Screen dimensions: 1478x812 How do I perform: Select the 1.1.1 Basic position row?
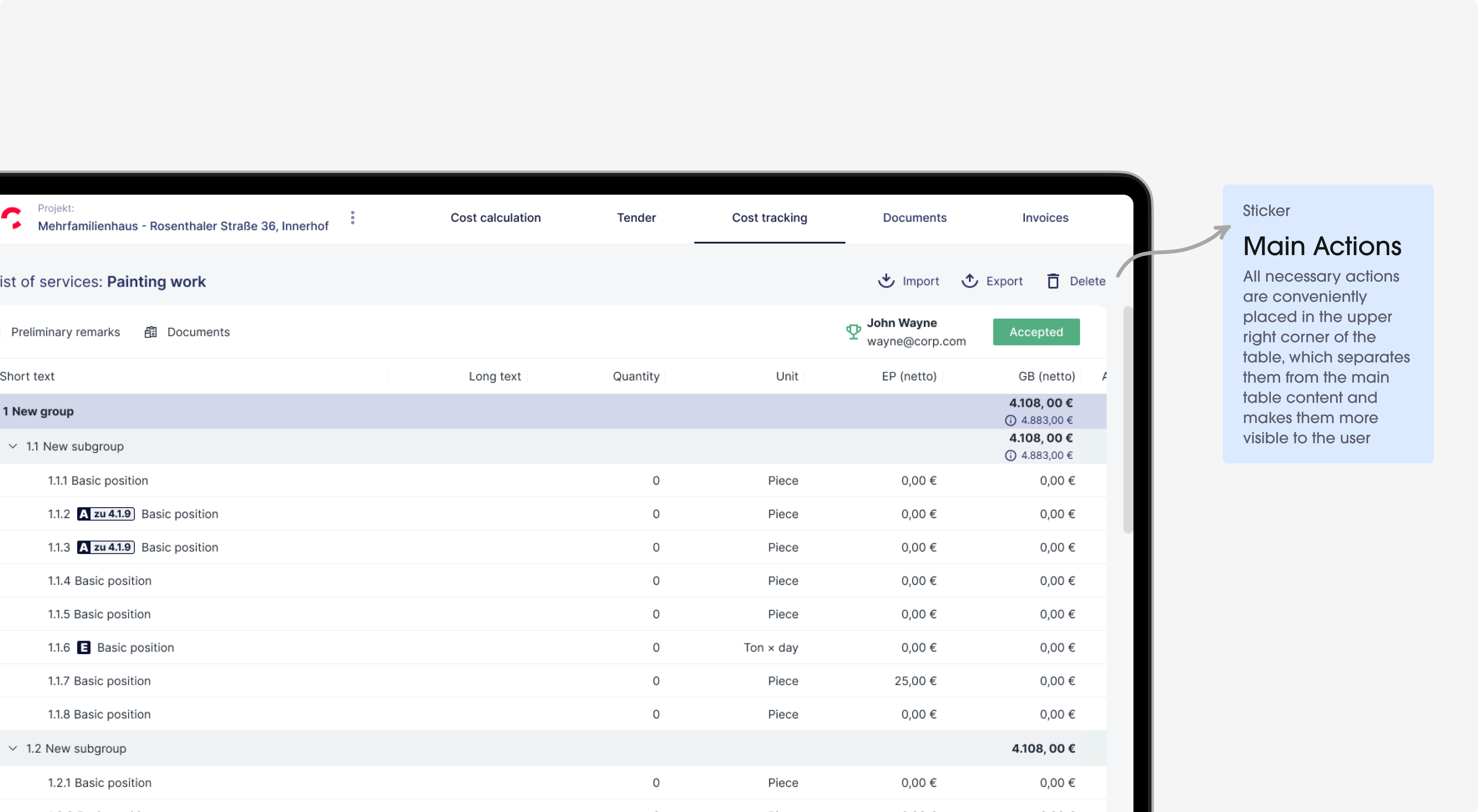point(553,481)
